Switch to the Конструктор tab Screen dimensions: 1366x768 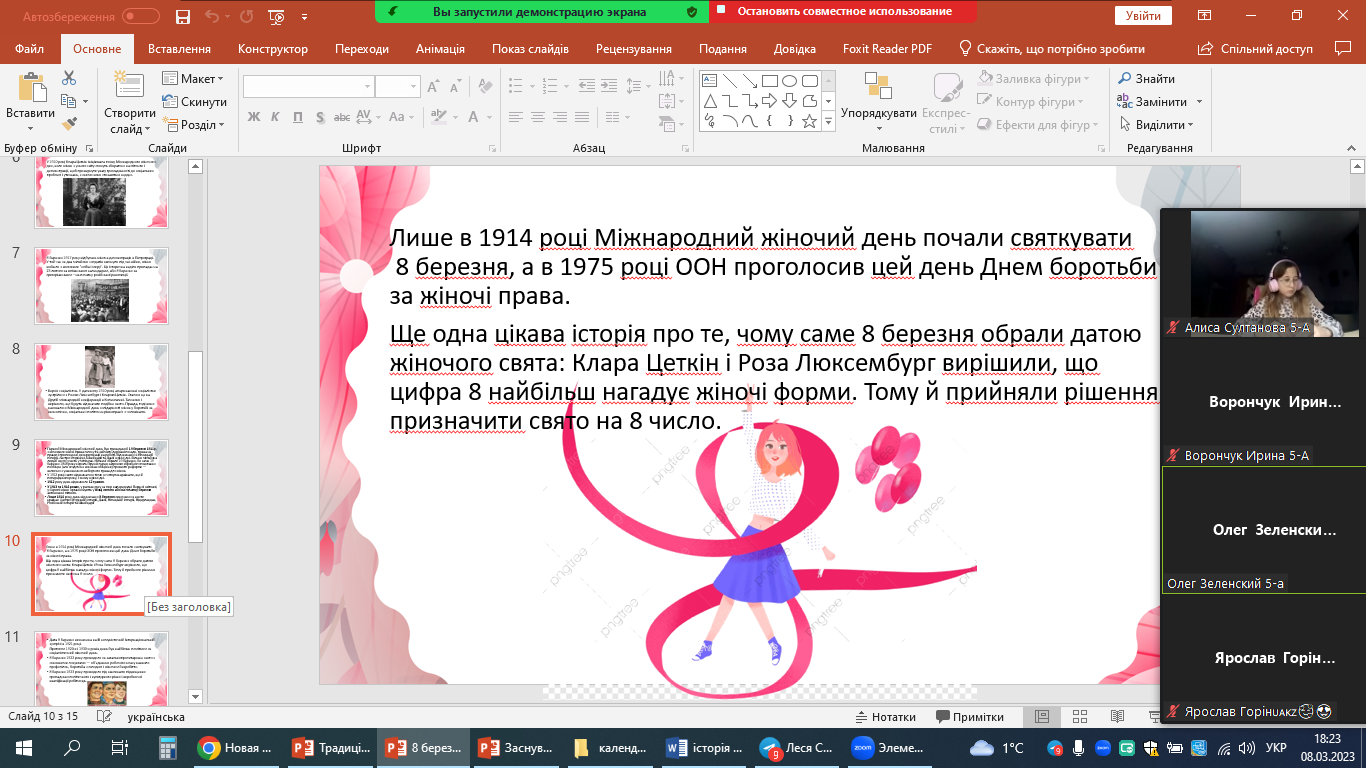point(272,49)
